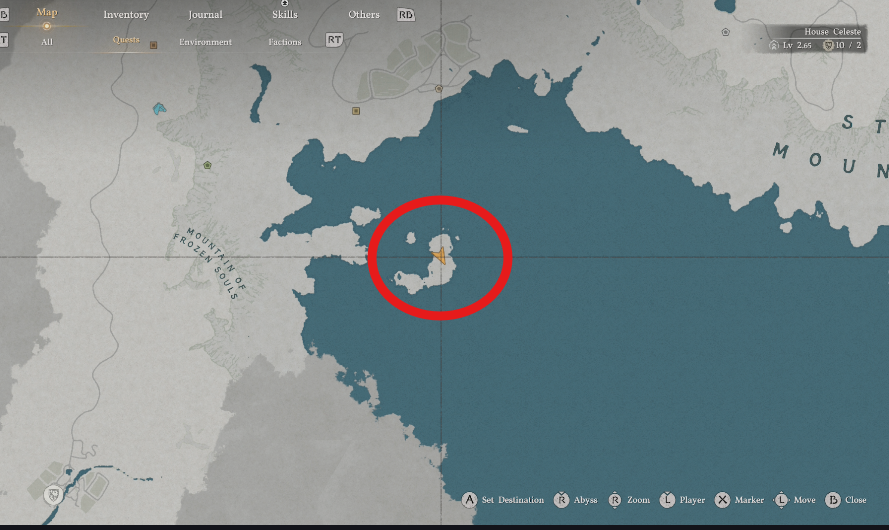Click the House Celeste title
This screenshot has height=530, width=889.
click(x=832, y=32)
